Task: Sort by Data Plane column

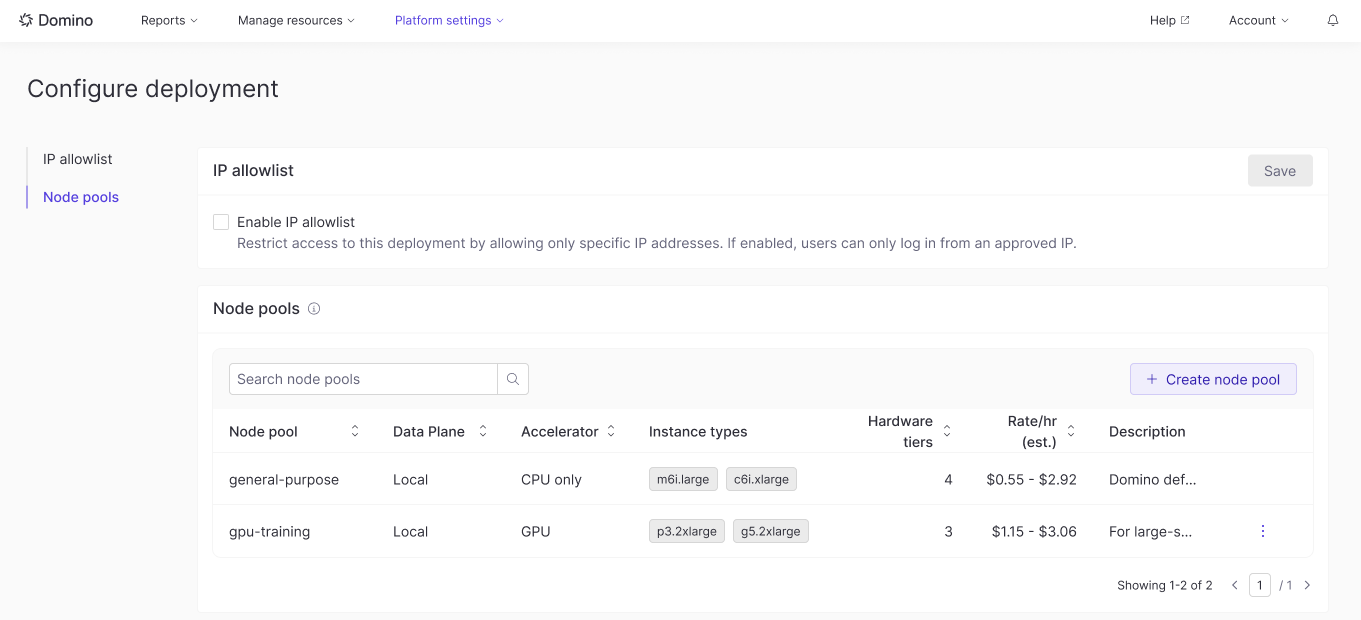Action: [x=483, y=431]
